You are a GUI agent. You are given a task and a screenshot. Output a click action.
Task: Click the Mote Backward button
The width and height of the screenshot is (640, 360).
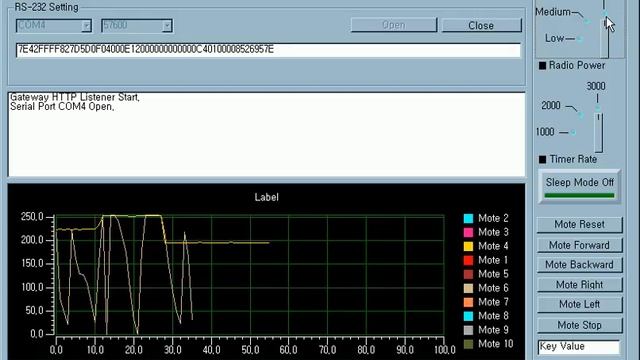click(579, 264)
